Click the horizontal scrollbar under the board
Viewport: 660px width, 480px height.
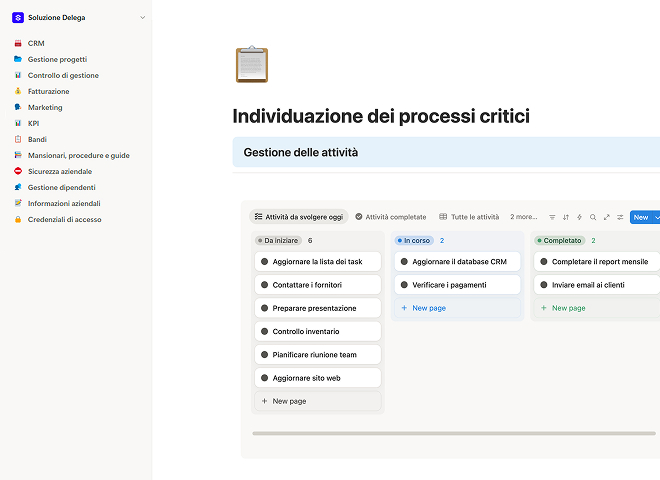[x=454, y=433]
